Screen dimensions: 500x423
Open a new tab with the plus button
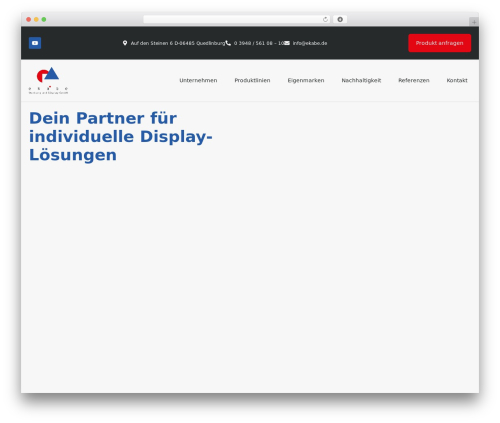point(474,22)
